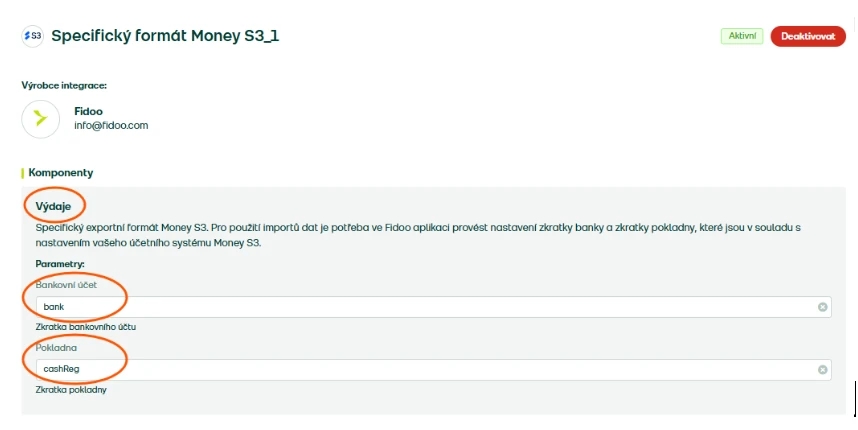
Task: Clear the Pokladna field with the X icon
Action: click(822, 370)
